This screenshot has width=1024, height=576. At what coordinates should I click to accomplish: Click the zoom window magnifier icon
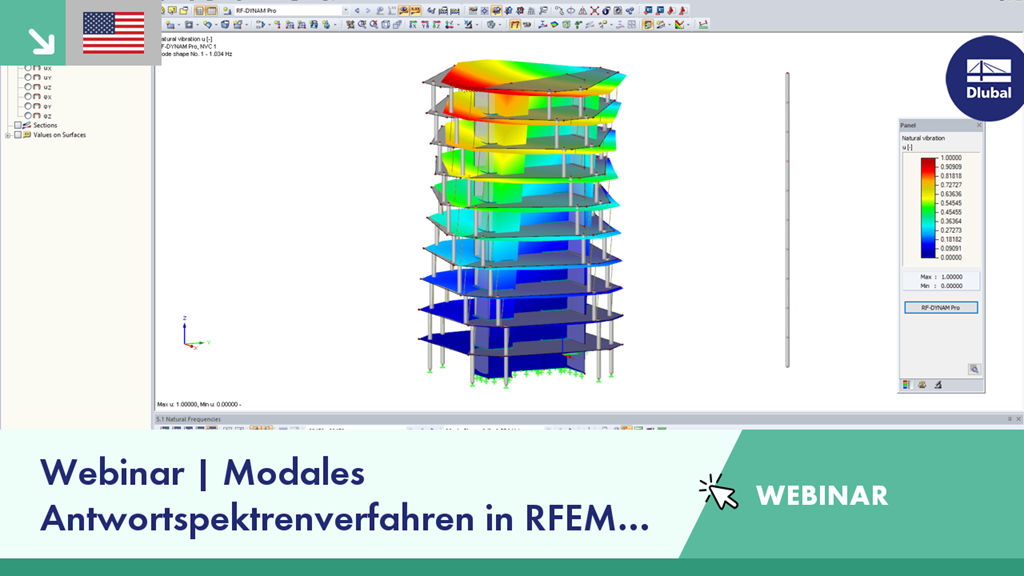[x=362, y=25]
